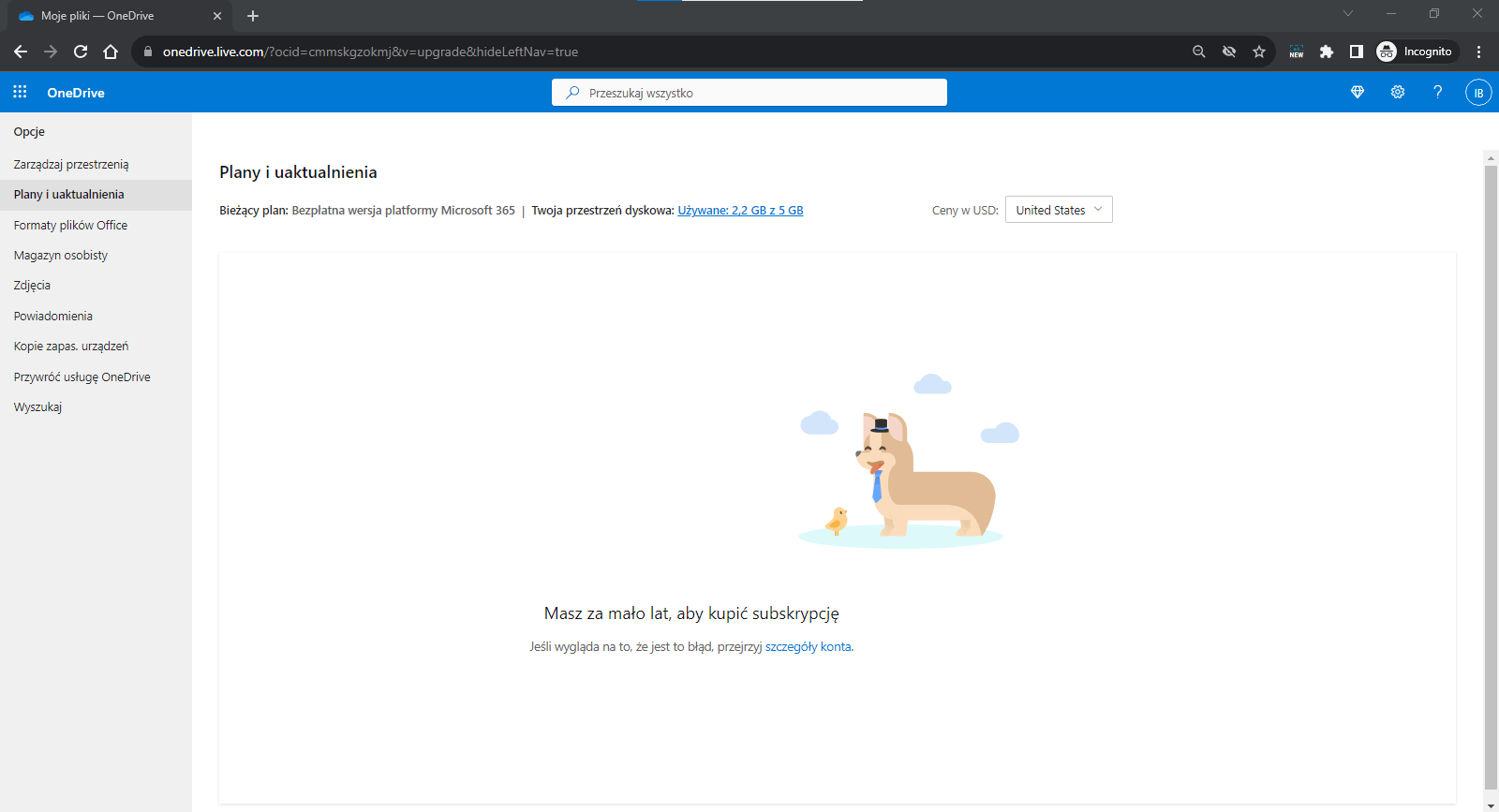Reload the page with the refresh icon

click(x=81, y=52)
